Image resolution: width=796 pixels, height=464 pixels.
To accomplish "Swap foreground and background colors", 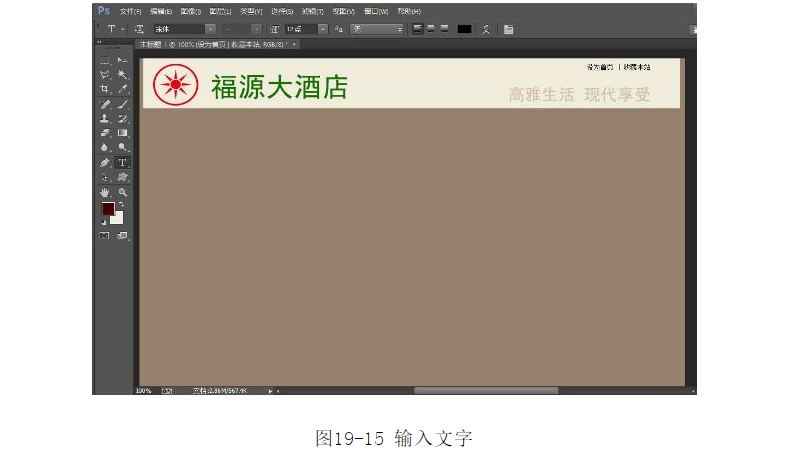I will [x=121, y=205].
